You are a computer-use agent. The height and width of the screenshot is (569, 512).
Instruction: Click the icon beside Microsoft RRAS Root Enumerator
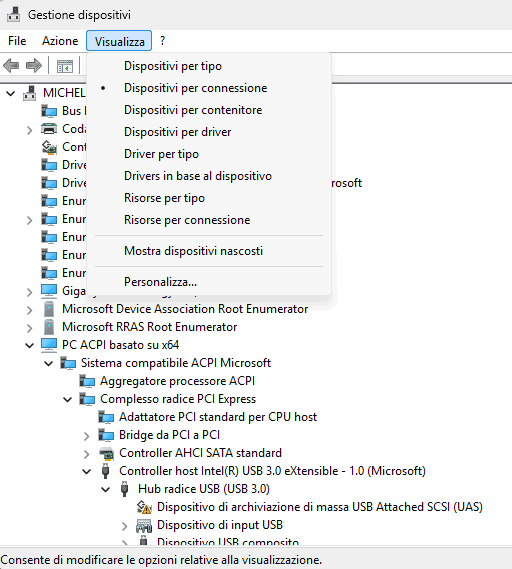[49, 327]
